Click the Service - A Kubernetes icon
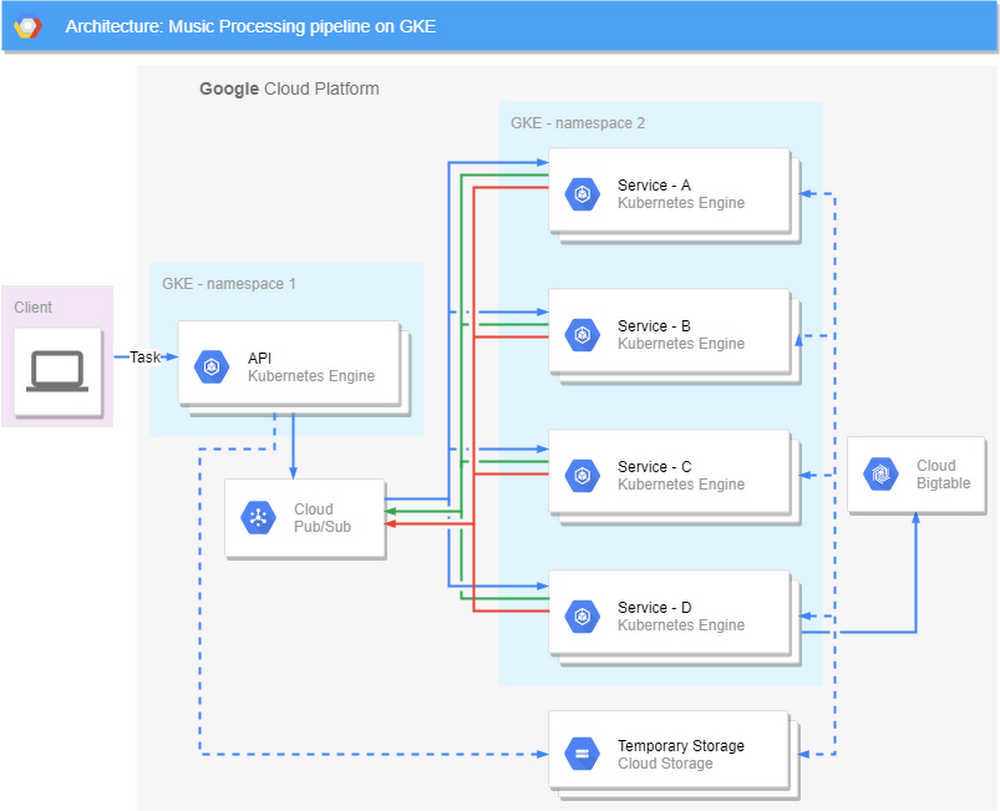 tap(582, 194)
